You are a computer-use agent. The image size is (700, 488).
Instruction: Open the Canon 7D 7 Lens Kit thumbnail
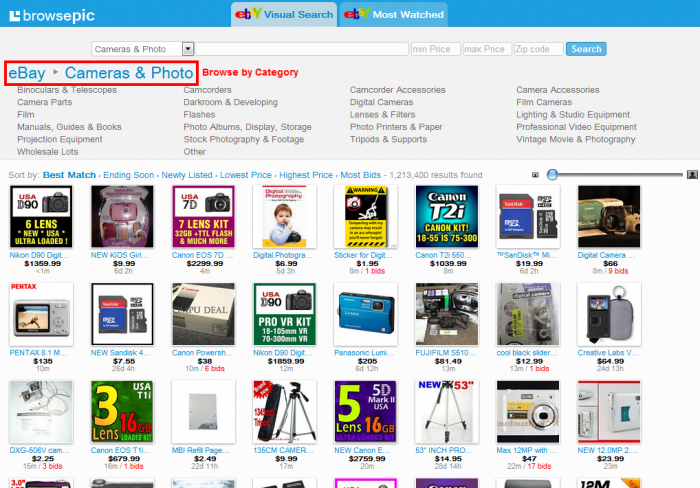coord(204,217)
